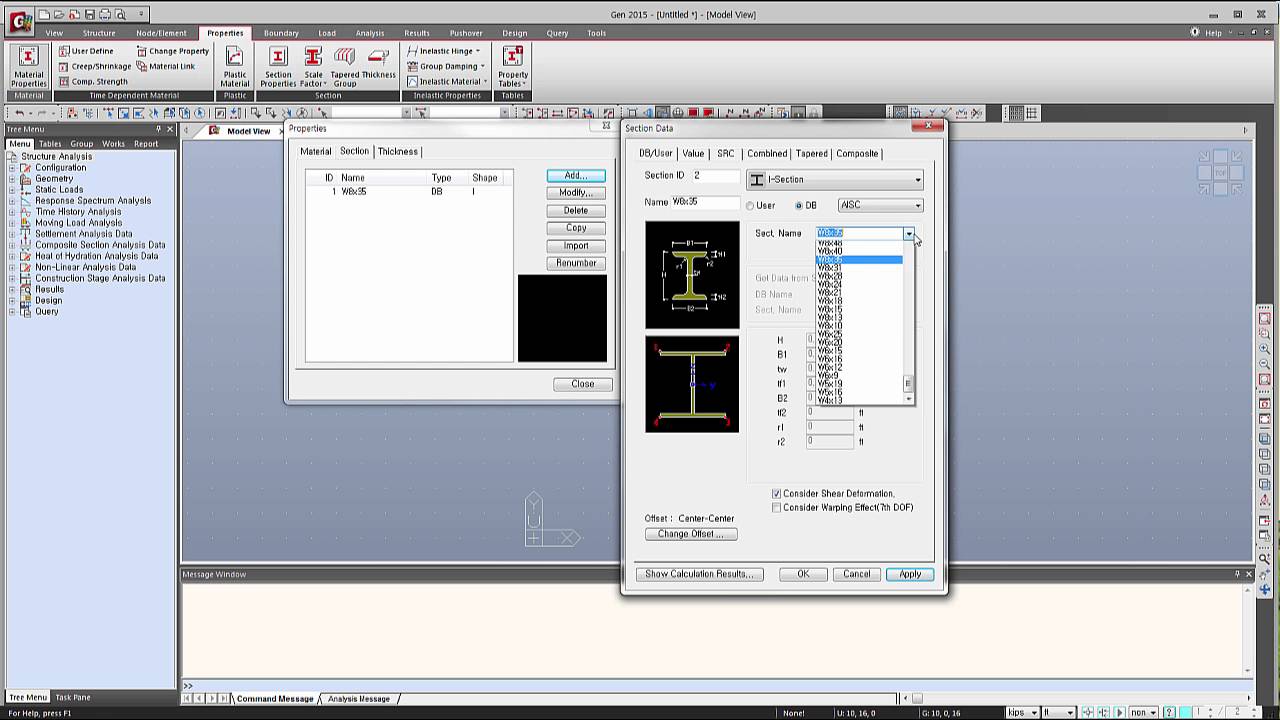Image resolution: width=1280 pixels, height=720 pixels.
Task: Switch to Value tab in Section Data
Action: point(693,153)
